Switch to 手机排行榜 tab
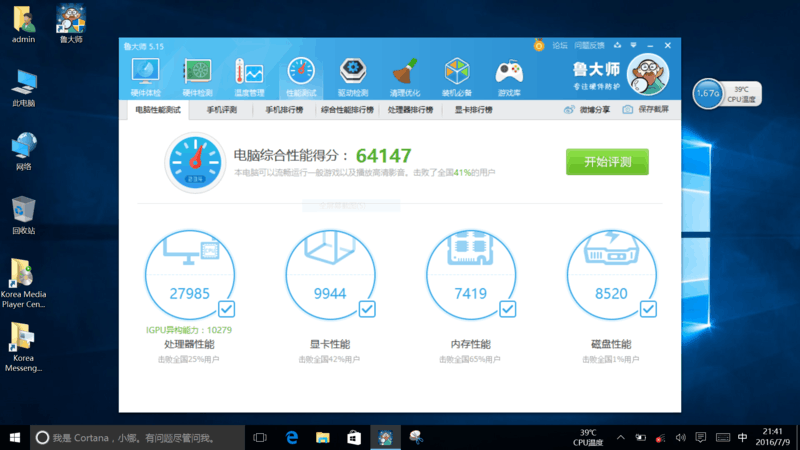The width and height of the screenshot is (800, 450). (284, 110)
